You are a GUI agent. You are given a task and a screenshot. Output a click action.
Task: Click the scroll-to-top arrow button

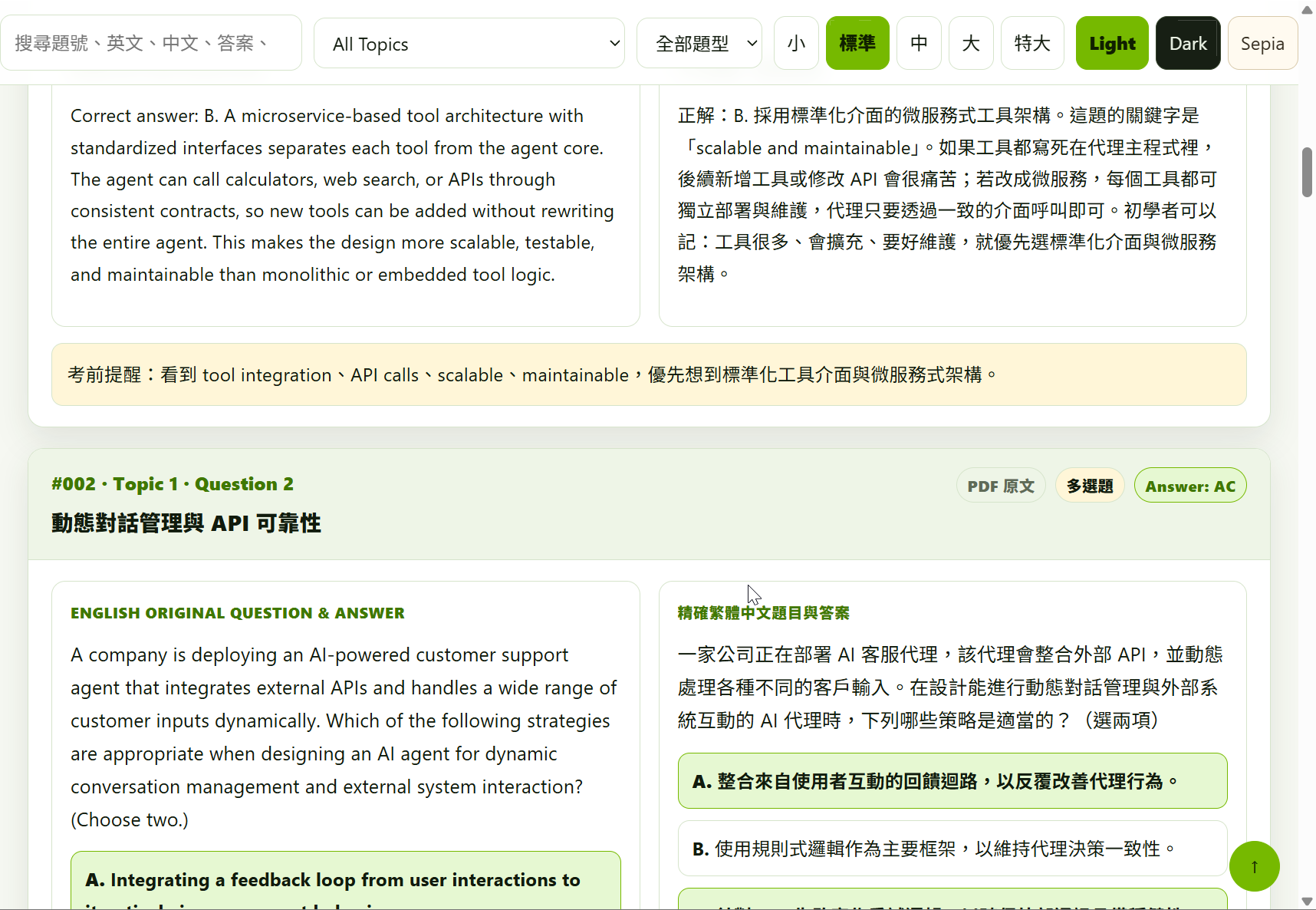(1254, 866)
